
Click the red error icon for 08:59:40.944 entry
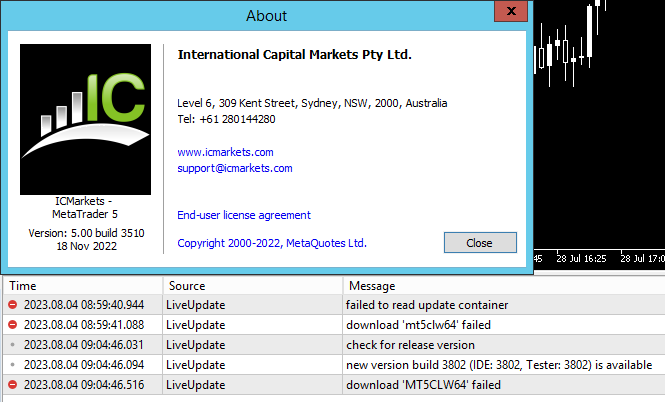(13, 304)
